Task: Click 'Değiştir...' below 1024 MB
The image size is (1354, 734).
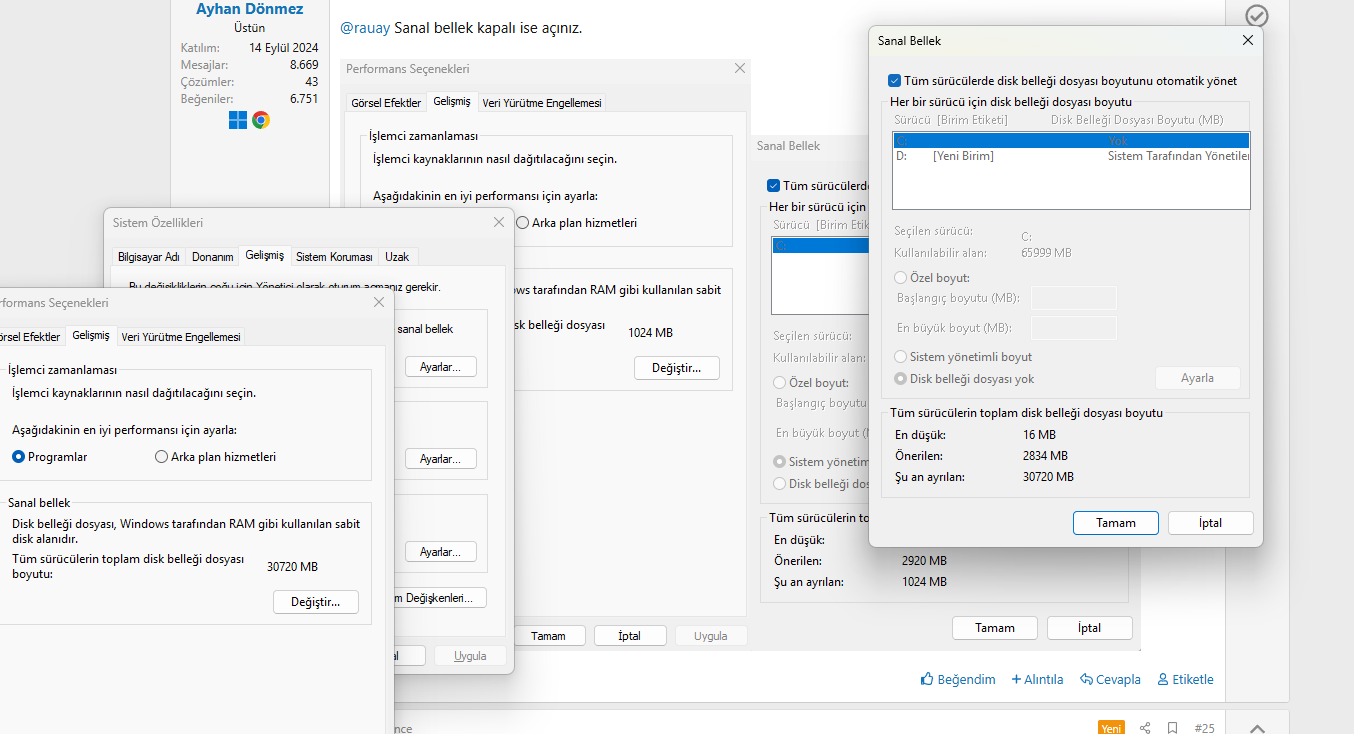Action: tap(676, 368)
